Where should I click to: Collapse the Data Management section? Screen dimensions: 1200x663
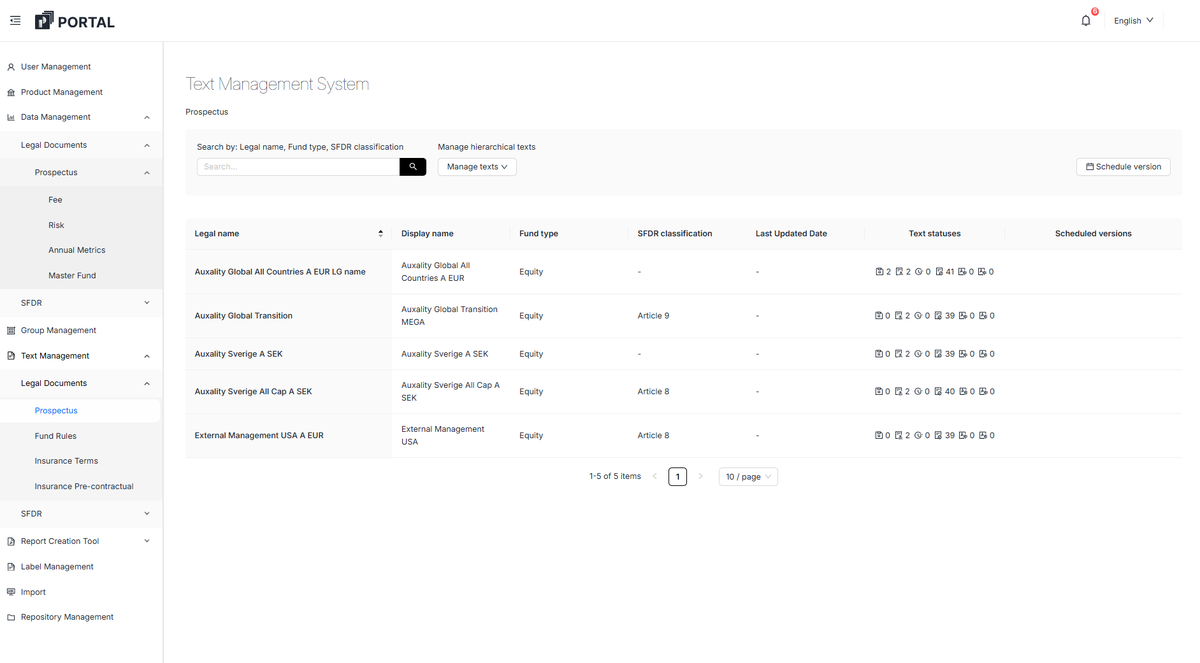click(x=147, y=118)
